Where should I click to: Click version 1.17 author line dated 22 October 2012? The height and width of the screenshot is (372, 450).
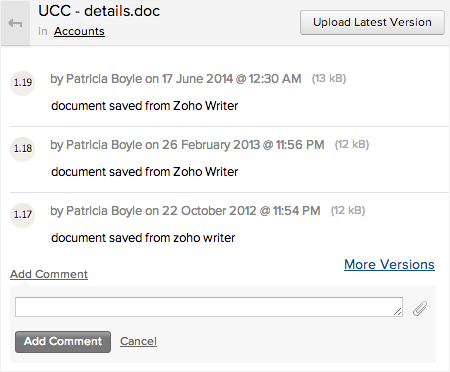tap(185, 211)
